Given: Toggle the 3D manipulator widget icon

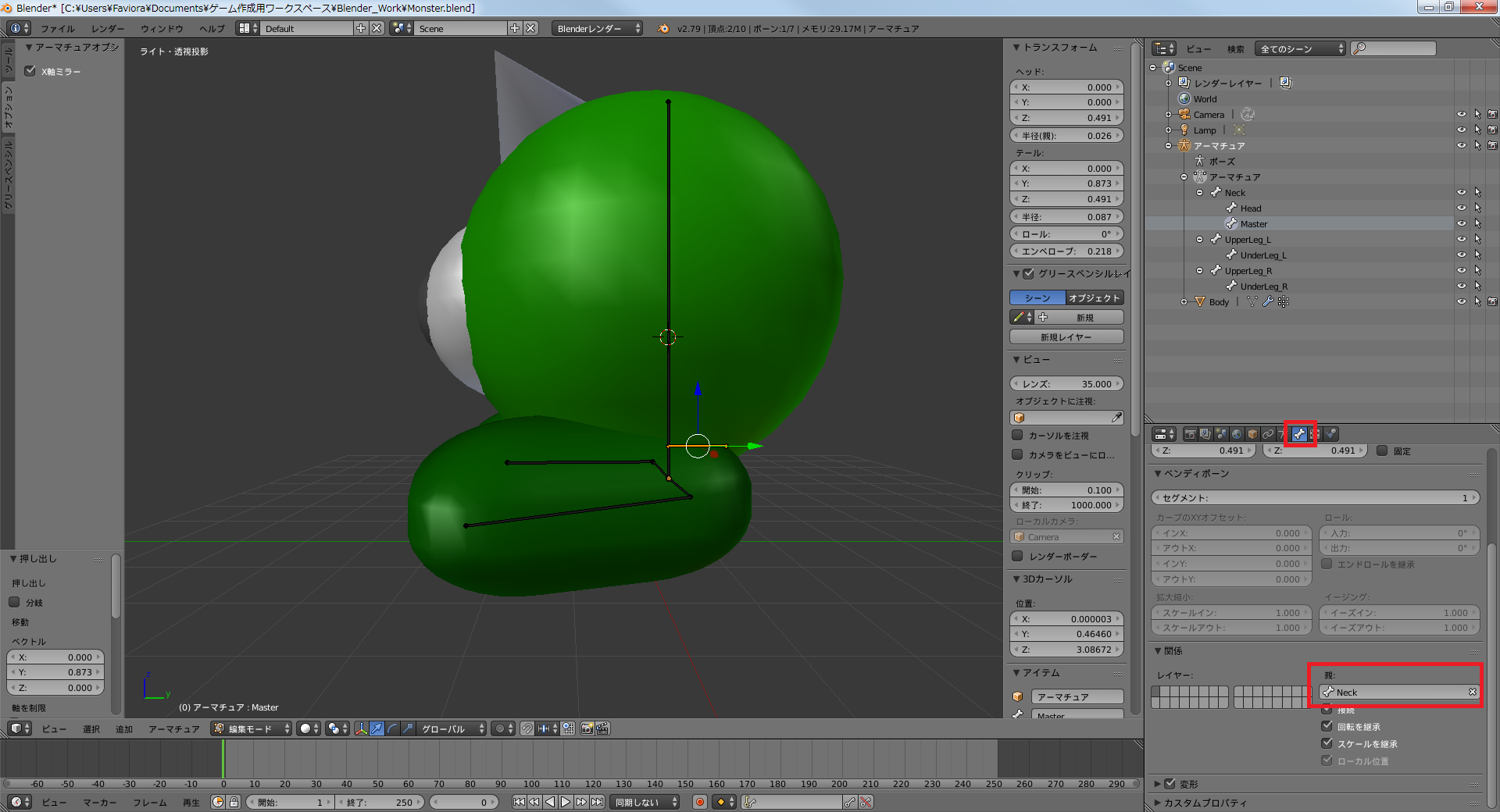Looking at the screenshot, I should click(361, 728).
